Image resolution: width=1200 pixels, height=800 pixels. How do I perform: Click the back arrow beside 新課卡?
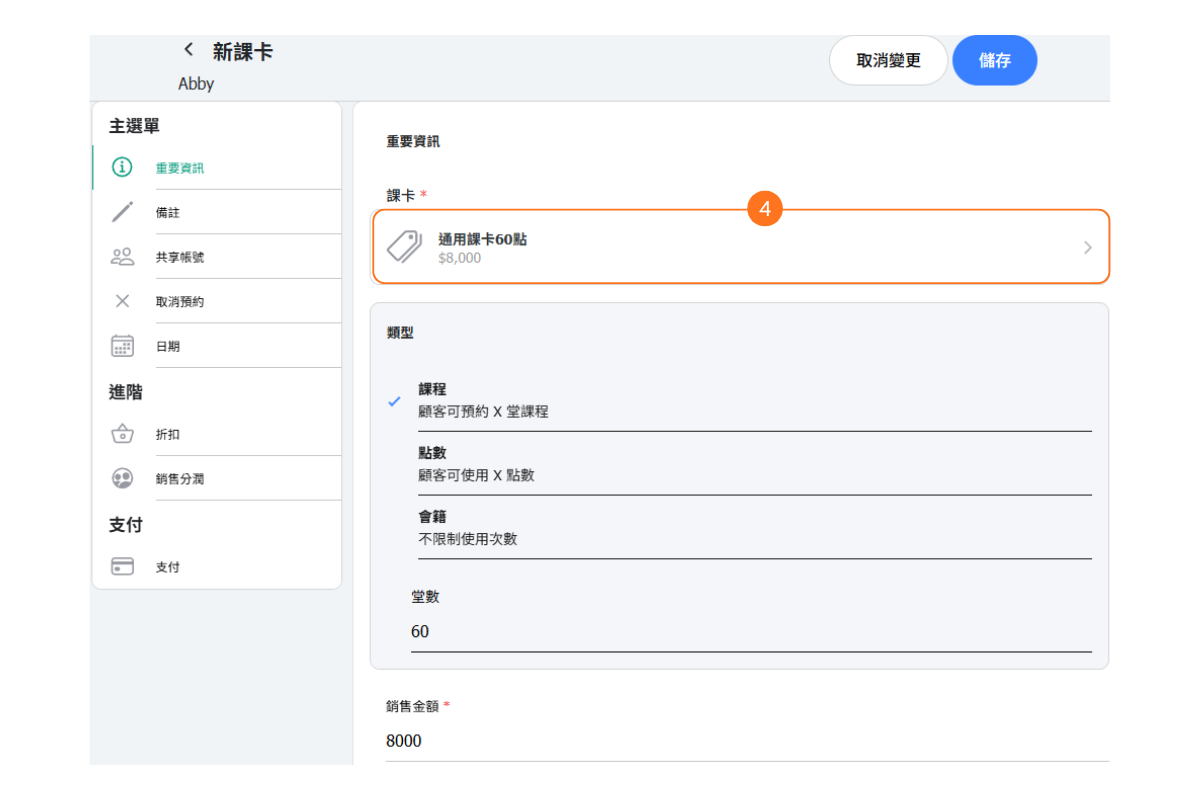click(x=188, y=50)
